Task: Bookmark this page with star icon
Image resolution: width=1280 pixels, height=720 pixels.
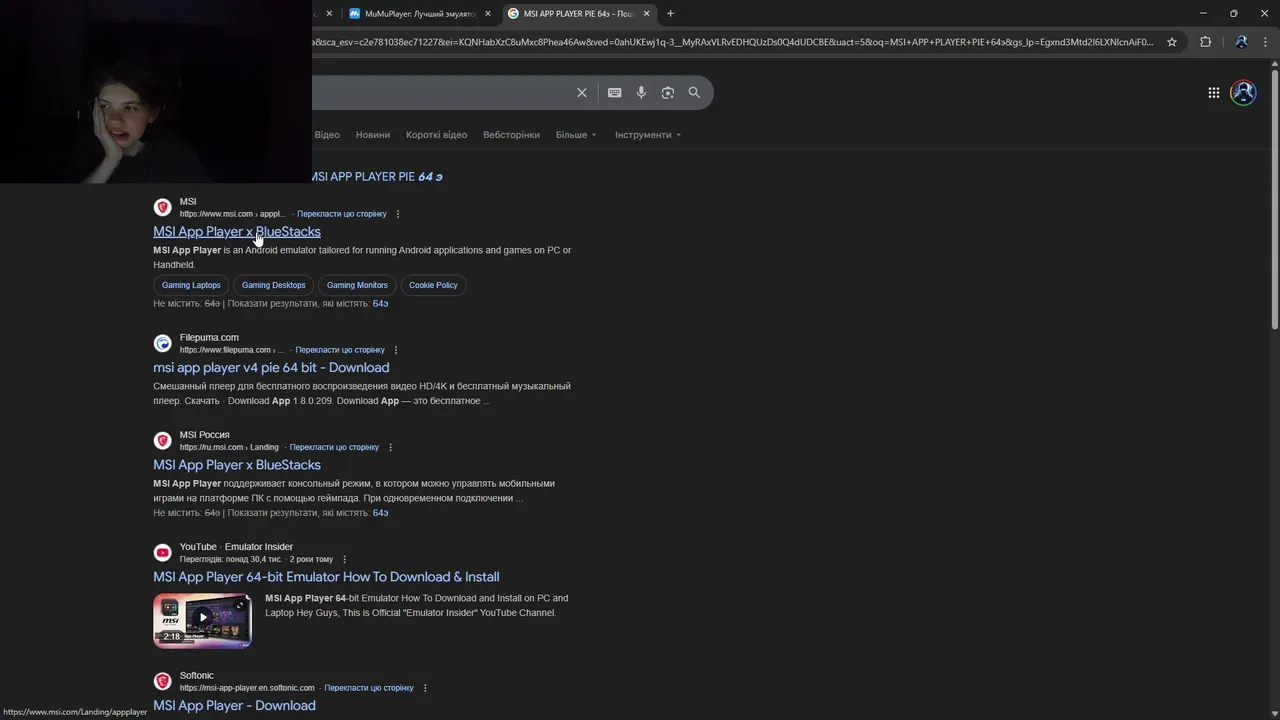Action: click(x=1172, y=42)
